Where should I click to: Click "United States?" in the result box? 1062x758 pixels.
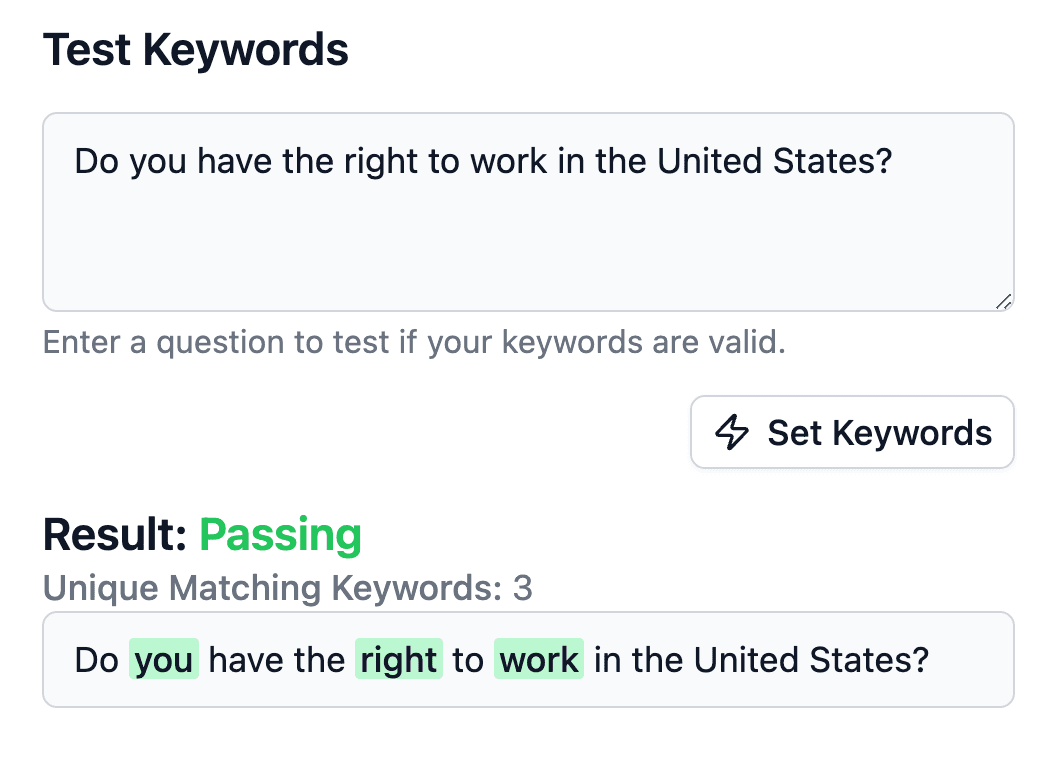[x=811, y=660]
